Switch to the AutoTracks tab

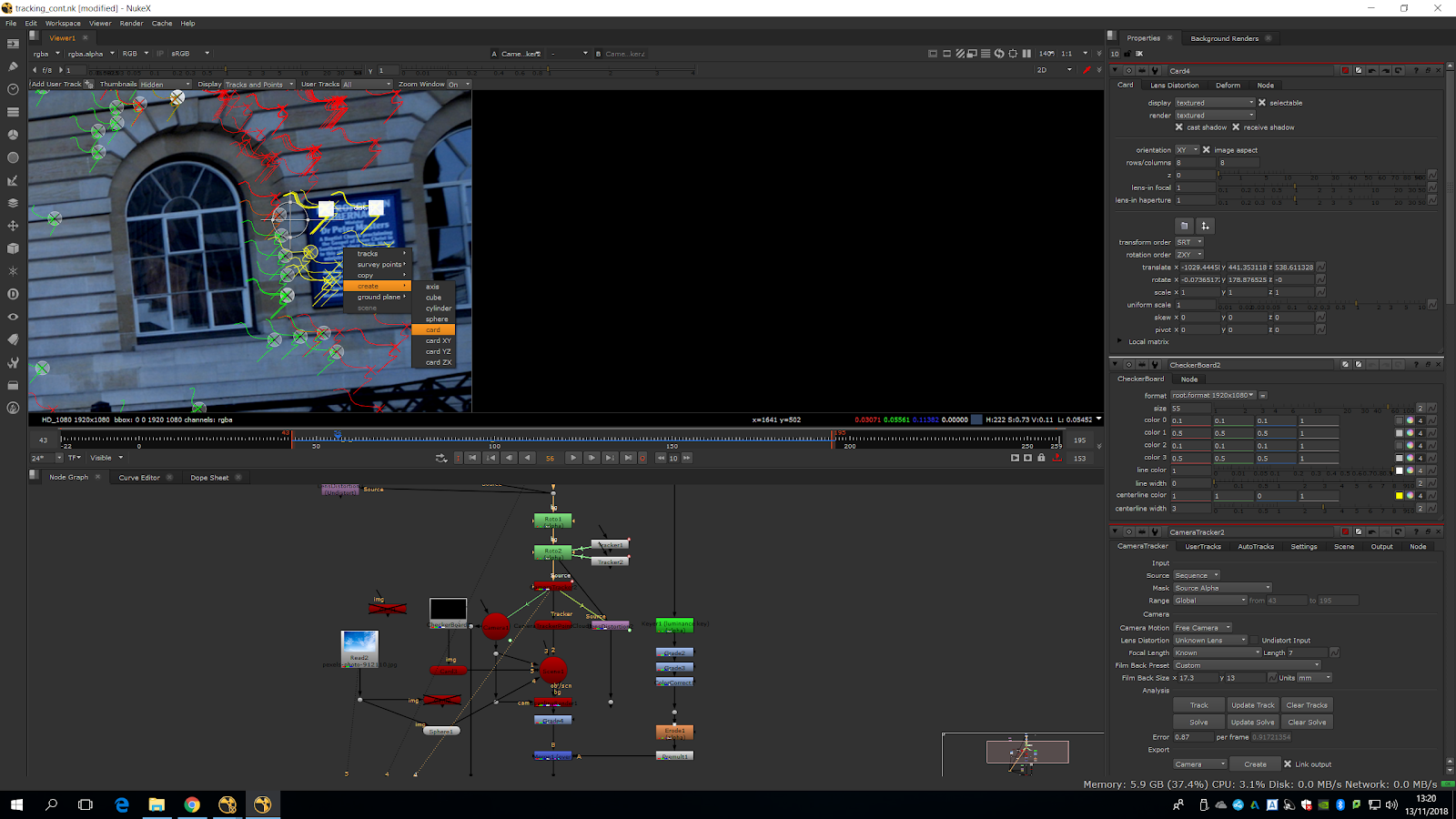pyautogui.click(x=1256, y=547)
